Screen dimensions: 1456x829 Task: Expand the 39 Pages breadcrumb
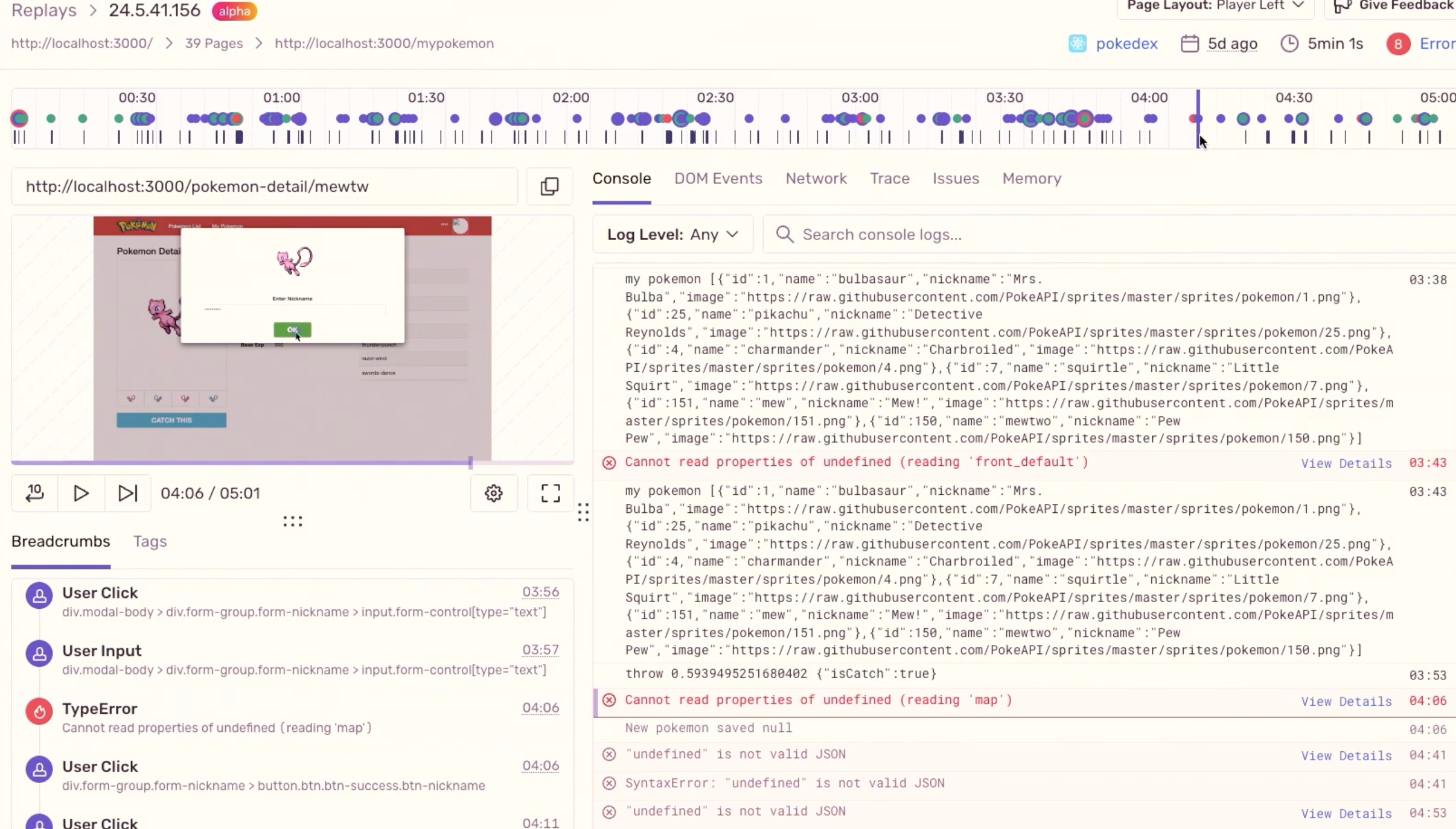click(214, 43)
